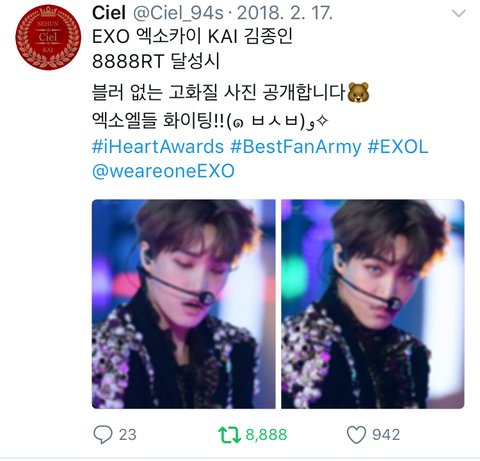Tap the green retweet arrows icon
This screenshot has height=461, width=480.
pyautogui.click(x=229, y=435)
